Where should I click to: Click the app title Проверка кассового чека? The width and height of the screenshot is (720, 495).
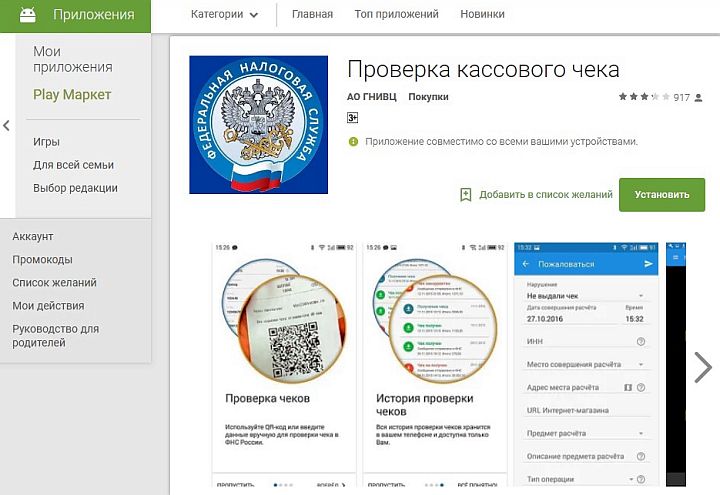pyautogui.click(x=483, y=70)
